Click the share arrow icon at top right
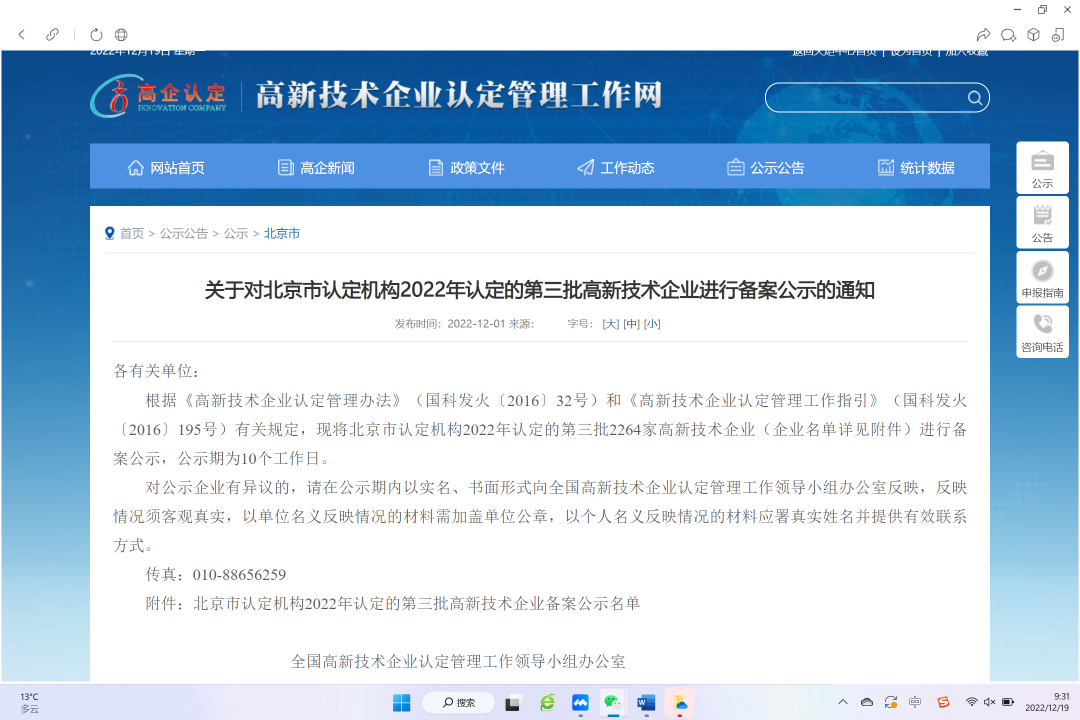The image size is (1080, 720). (x=983, y=35)
